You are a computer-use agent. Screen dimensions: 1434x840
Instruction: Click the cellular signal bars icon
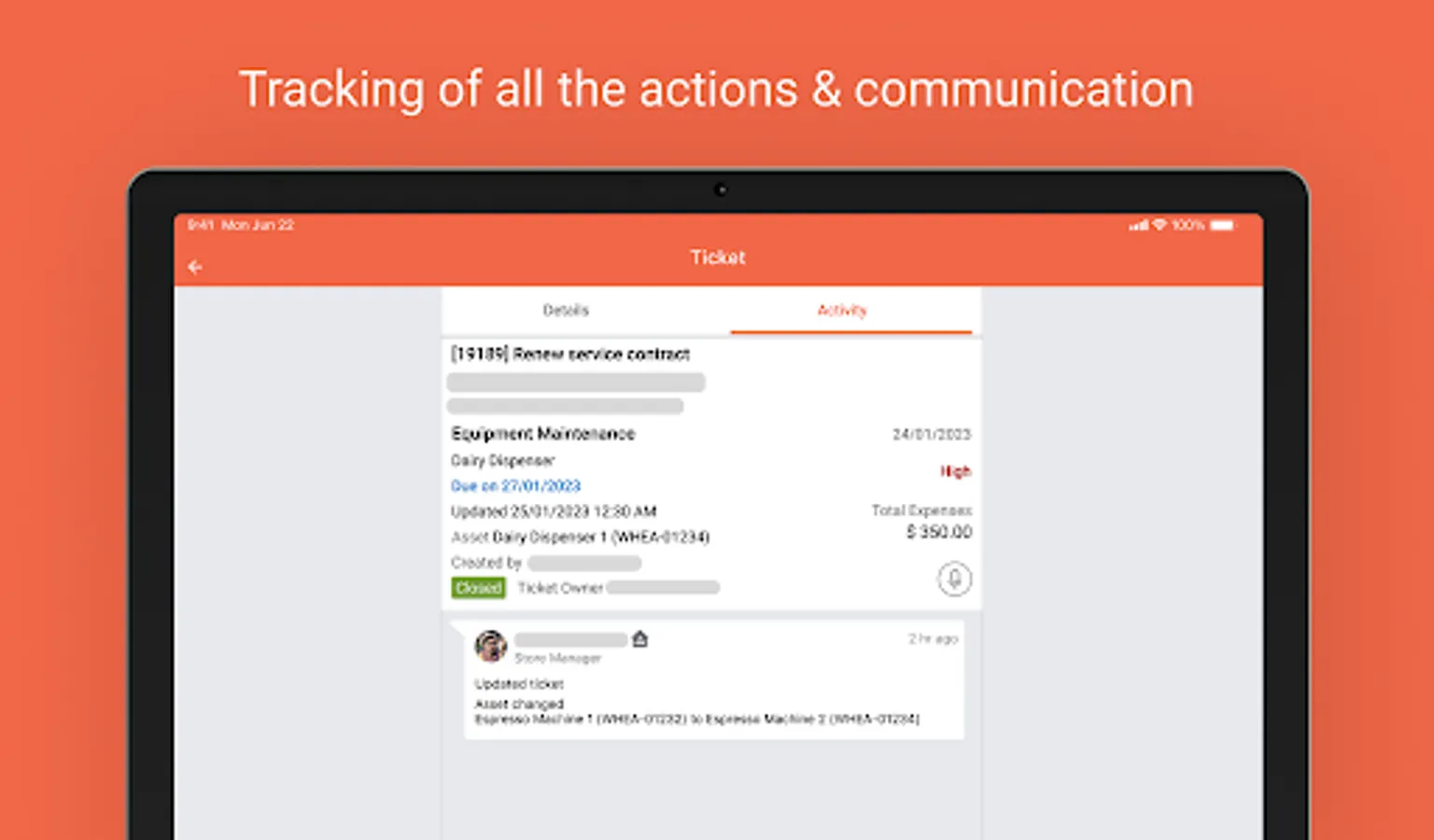1138,225
